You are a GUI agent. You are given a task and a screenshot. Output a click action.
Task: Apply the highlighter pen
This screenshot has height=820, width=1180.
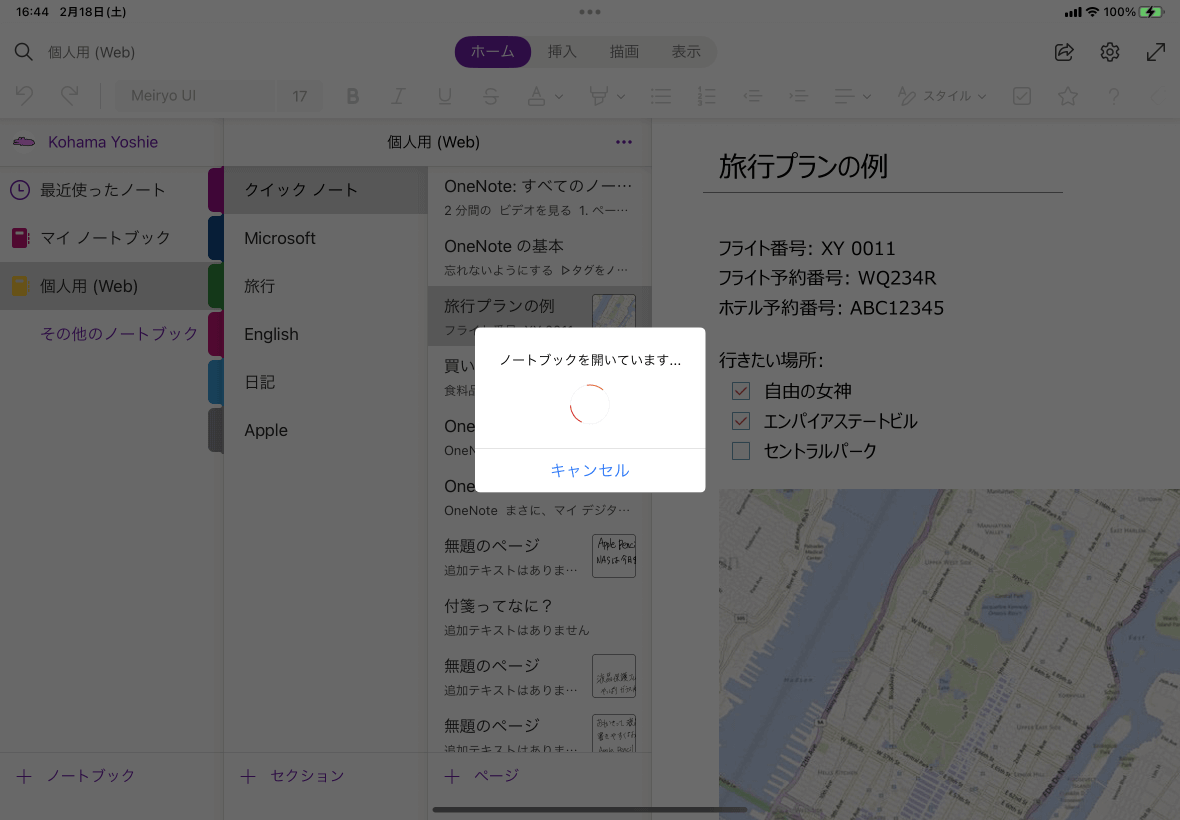[598, 96]
